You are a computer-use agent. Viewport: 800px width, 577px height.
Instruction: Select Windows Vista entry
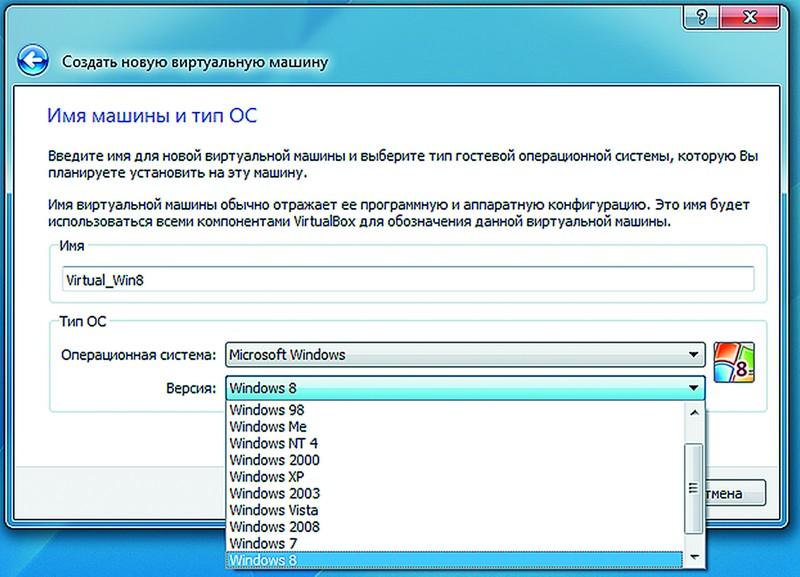(x=455, y=510)
